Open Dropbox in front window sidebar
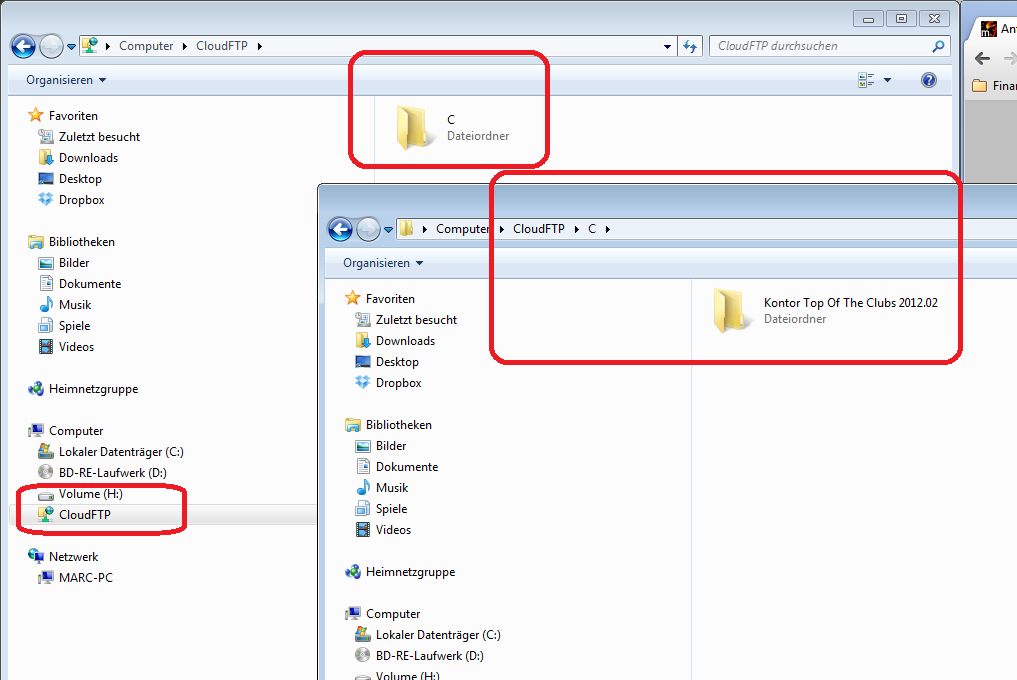This screenshot has height=680, width=1017. point(389,383)
